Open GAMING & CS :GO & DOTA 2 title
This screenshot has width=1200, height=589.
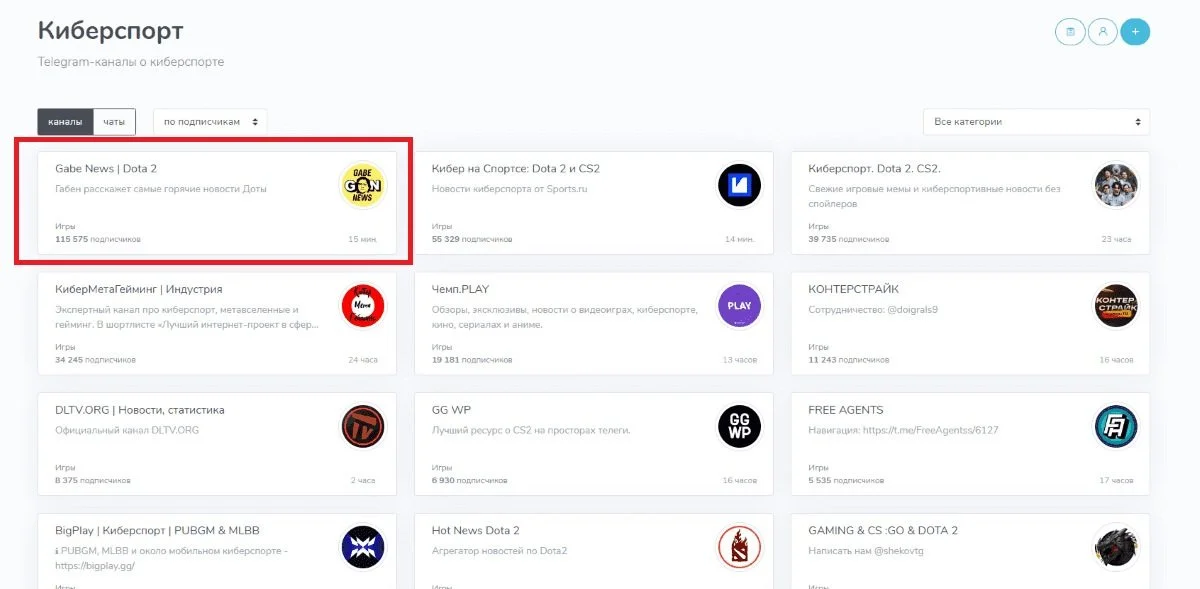883,530
